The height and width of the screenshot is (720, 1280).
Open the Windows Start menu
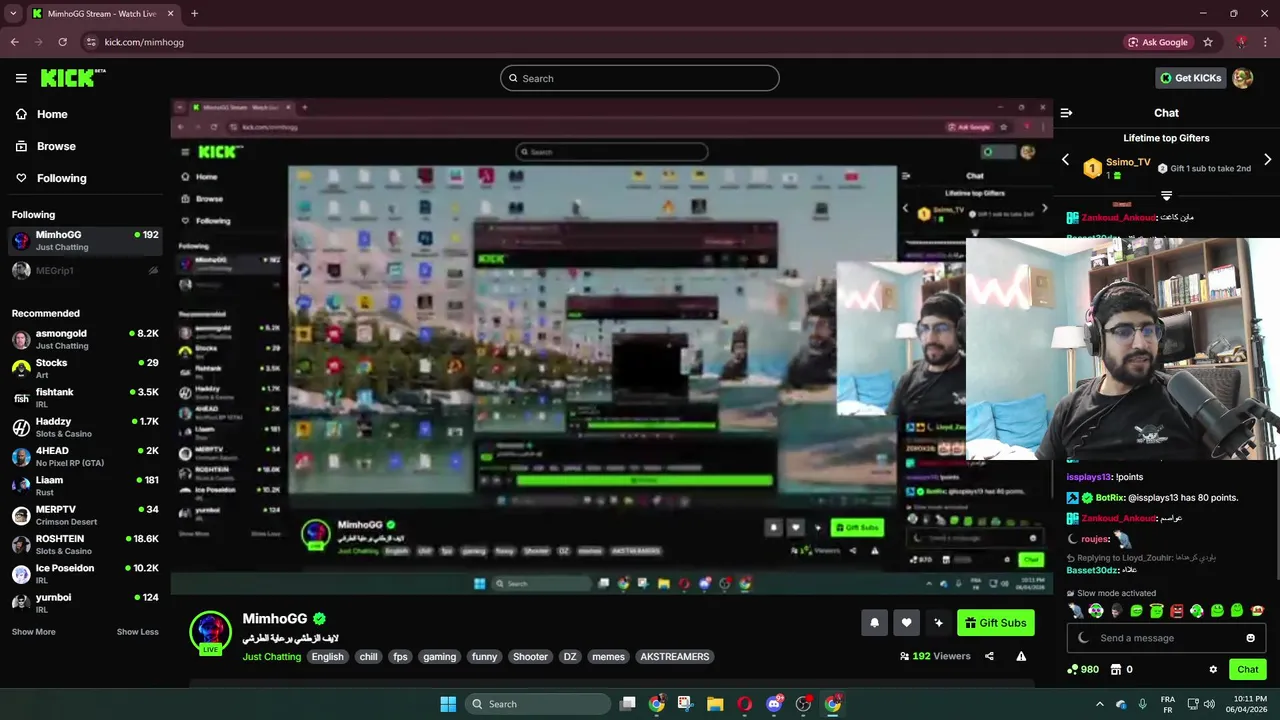click(448, 704)
